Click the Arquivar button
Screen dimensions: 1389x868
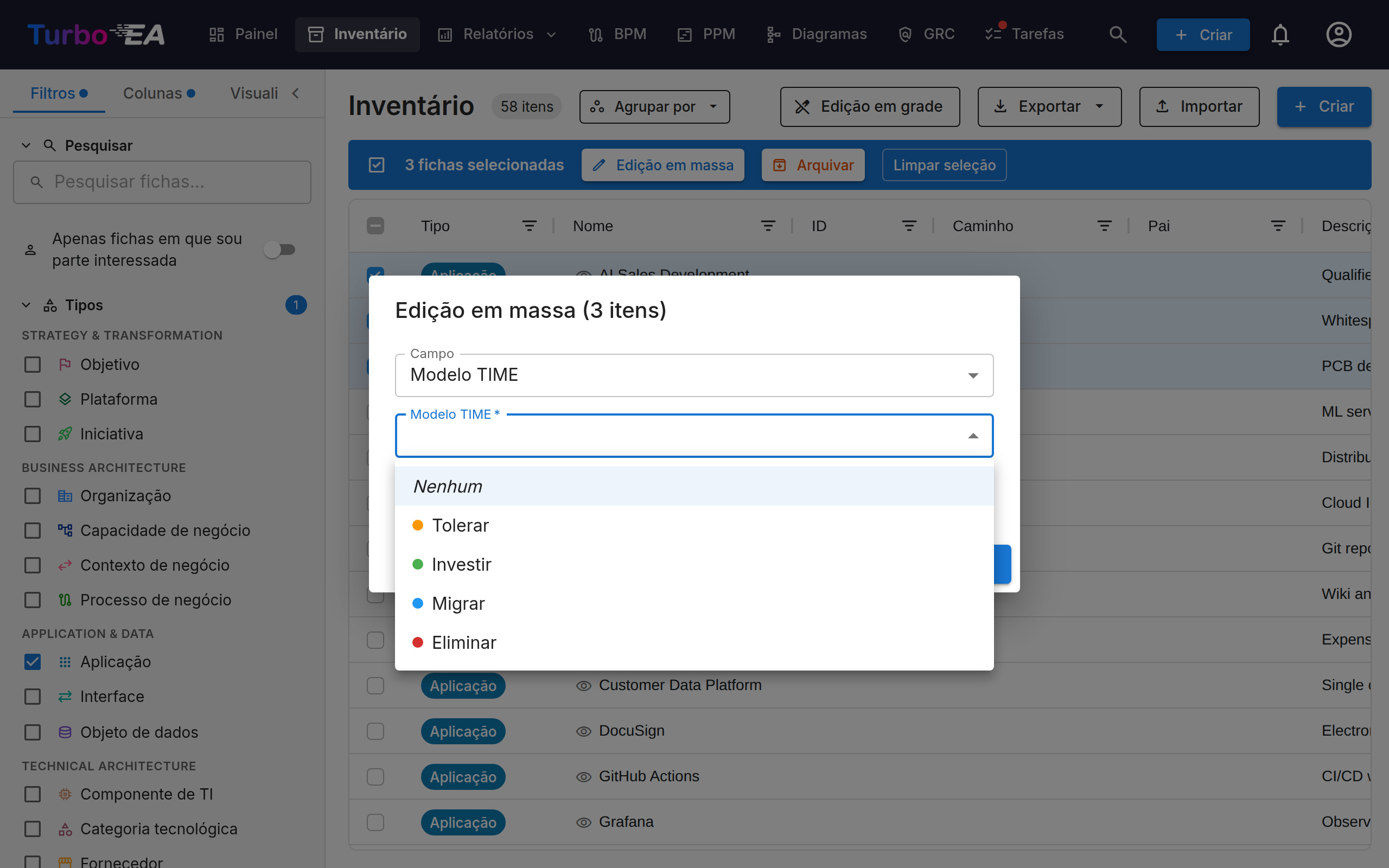coord(813,165)
